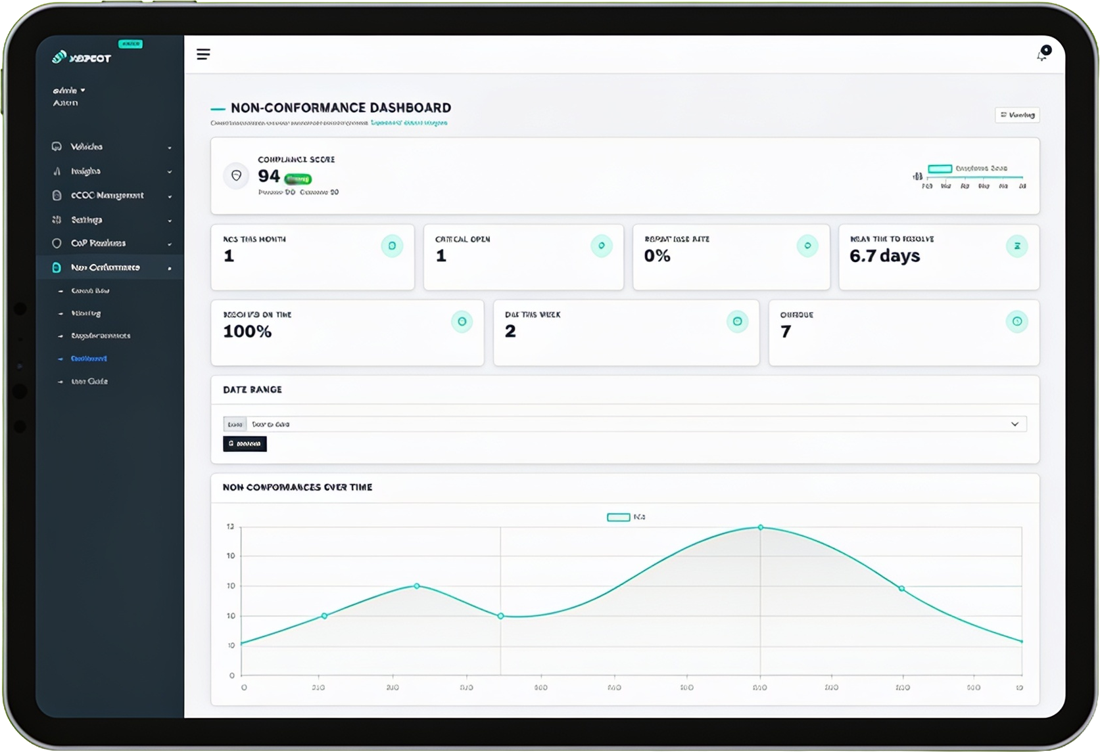The height and width of the screenshot is (752, 1100).
Task: Click the Critical Open card icon
Action: point(601,246)
